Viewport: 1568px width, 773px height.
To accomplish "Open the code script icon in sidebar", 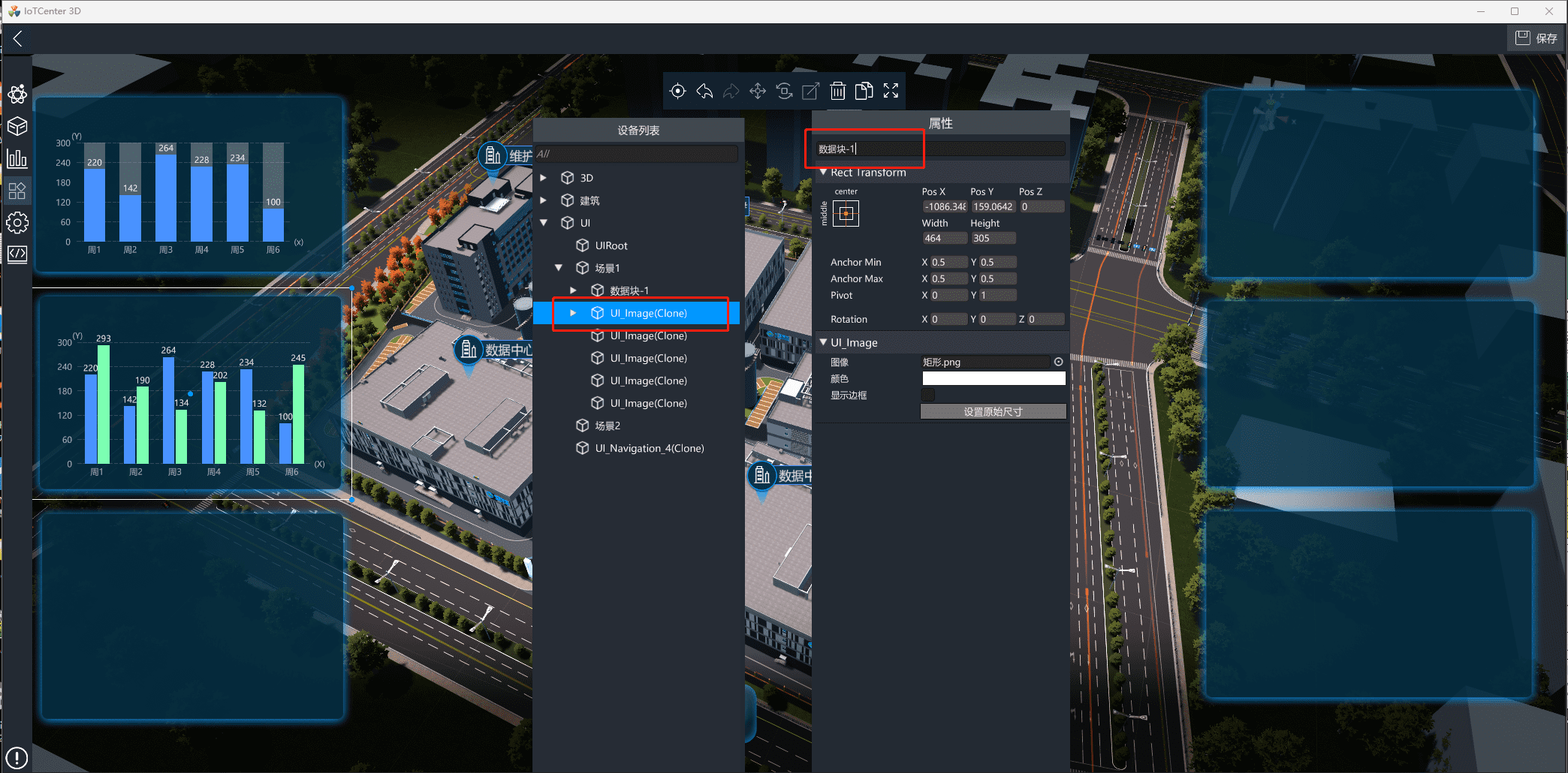I will coord(17,254).
